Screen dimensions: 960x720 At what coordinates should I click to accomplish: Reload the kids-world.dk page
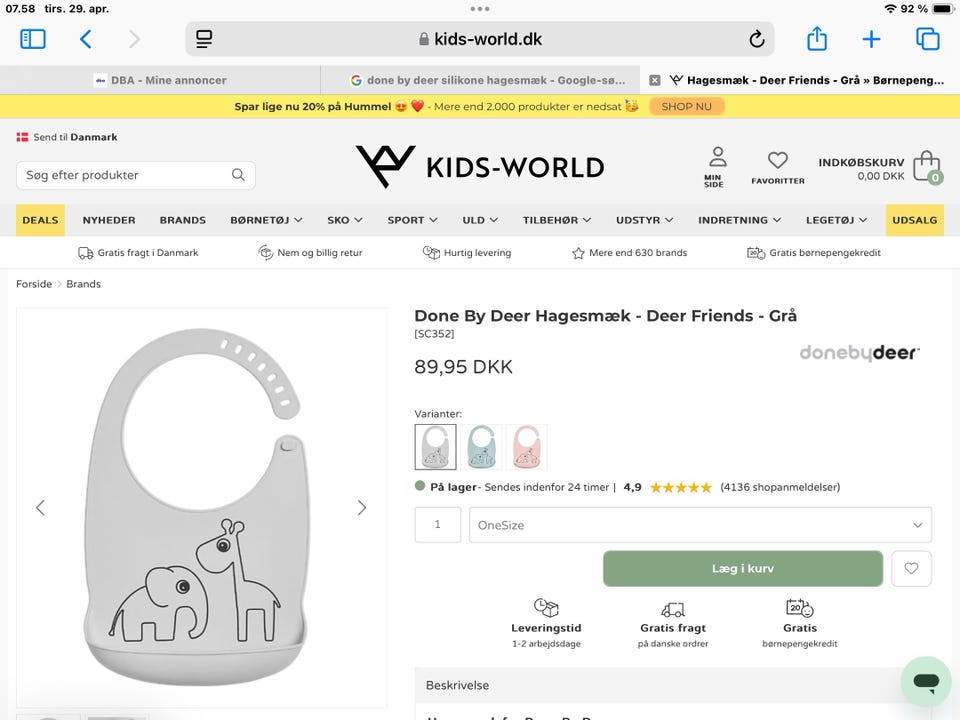[757, 40]
